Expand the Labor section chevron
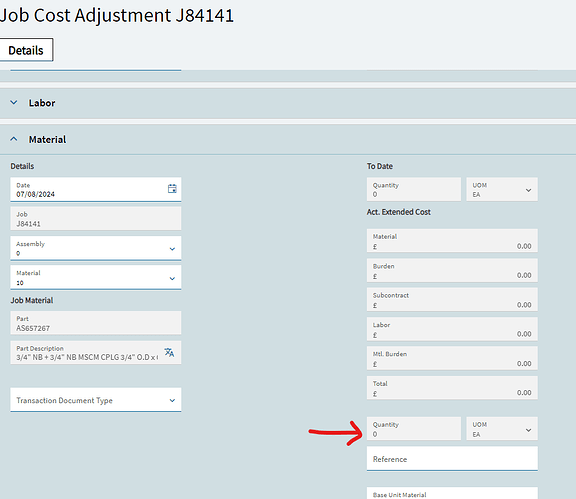The height and width of the screenshot is (499, 576). pos(14,103)
